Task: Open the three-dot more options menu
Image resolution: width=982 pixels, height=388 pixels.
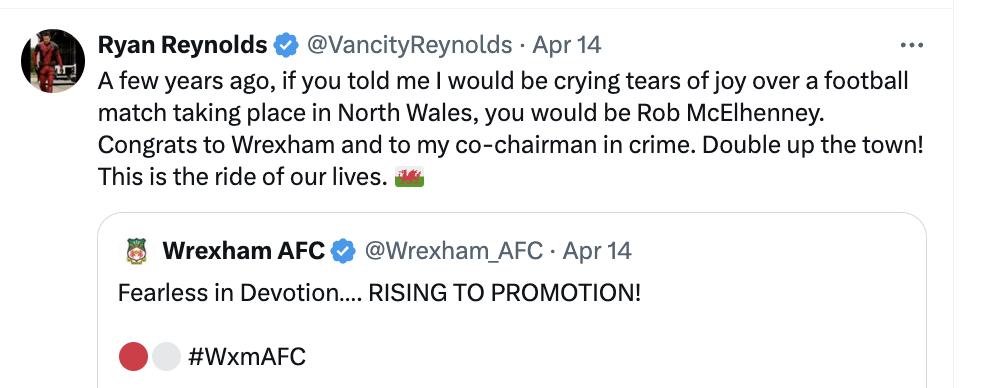Action: pos(911,45)
